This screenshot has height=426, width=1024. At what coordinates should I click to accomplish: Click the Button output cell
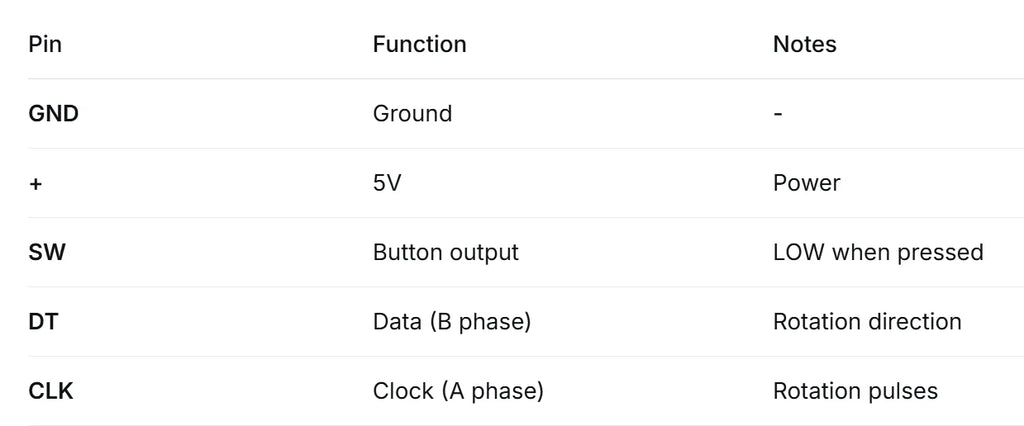point(445,252)
